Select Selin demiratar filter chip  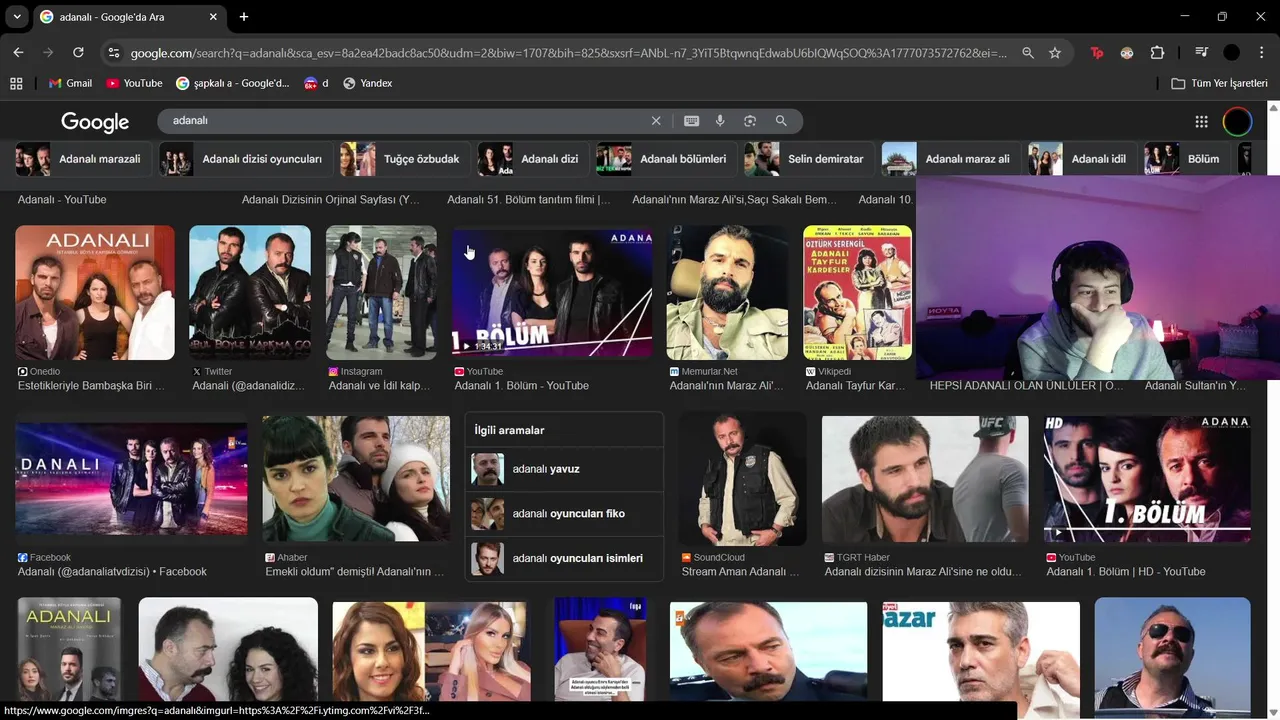809,159
